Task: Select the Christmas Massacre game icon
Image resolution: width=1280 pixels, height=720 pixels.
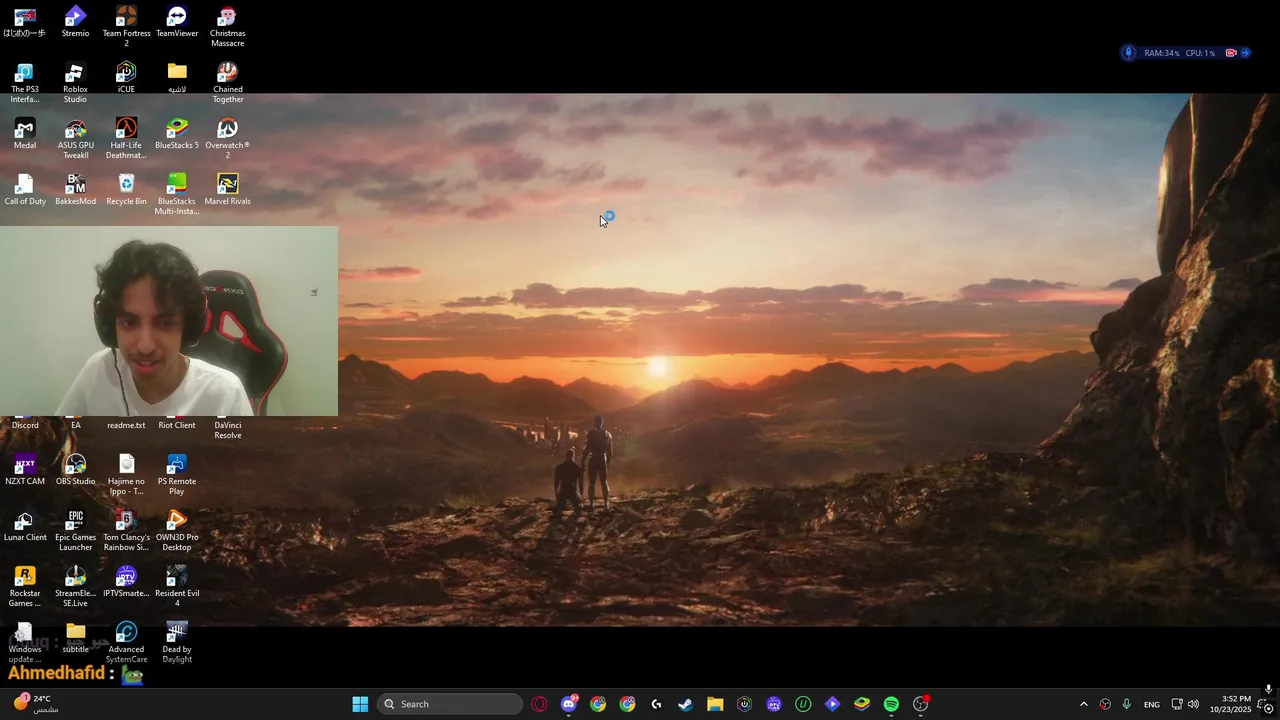Action: click(x=227, y=26)
